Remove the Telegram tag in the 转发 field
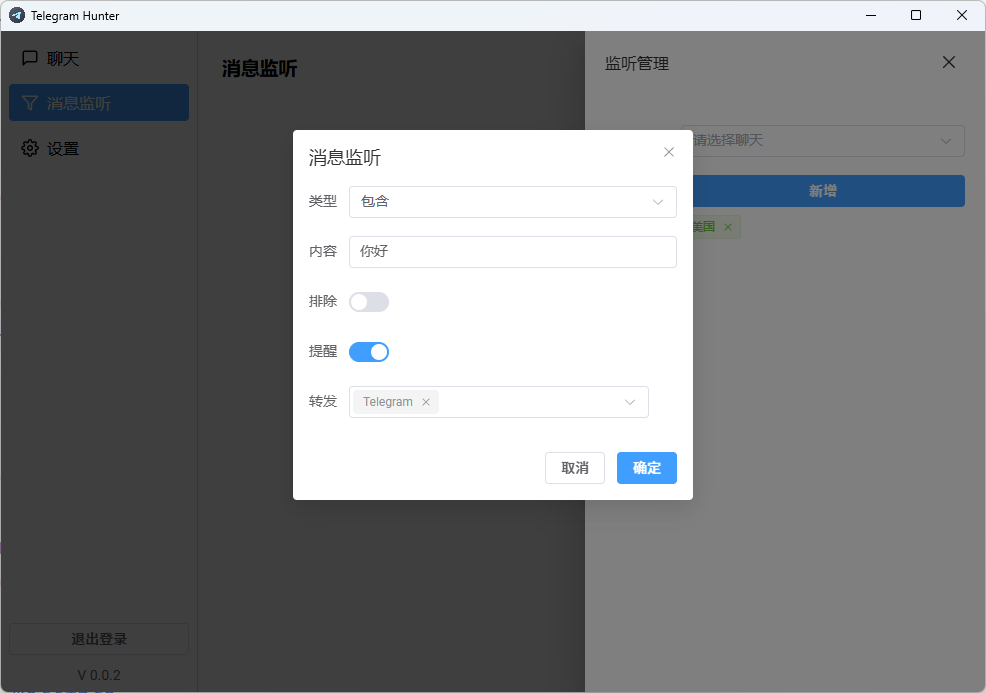986x693 pixels. pyautogui.click(x=426, y=401)
